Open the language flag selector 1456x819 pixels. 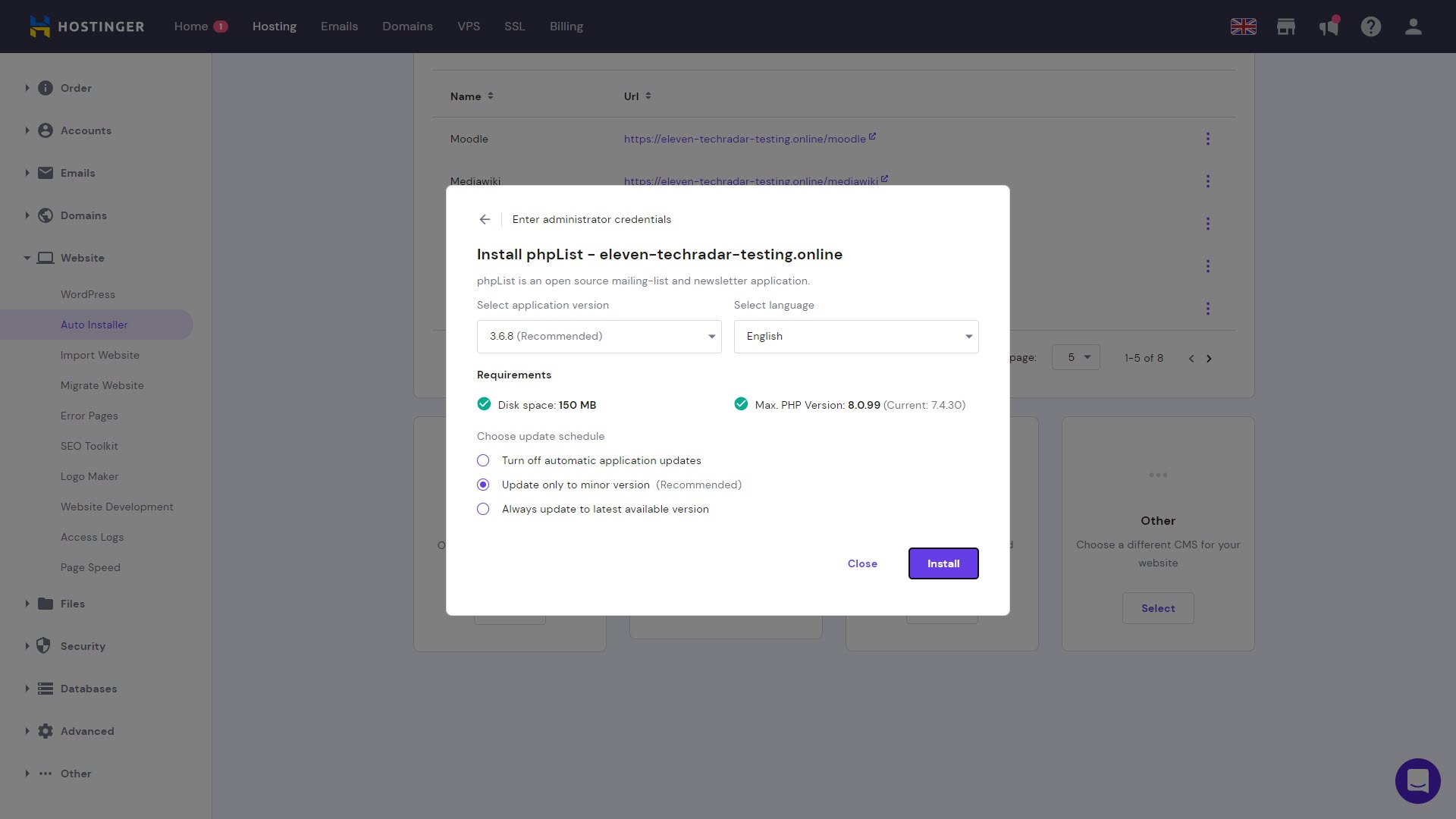[1243, 27]
